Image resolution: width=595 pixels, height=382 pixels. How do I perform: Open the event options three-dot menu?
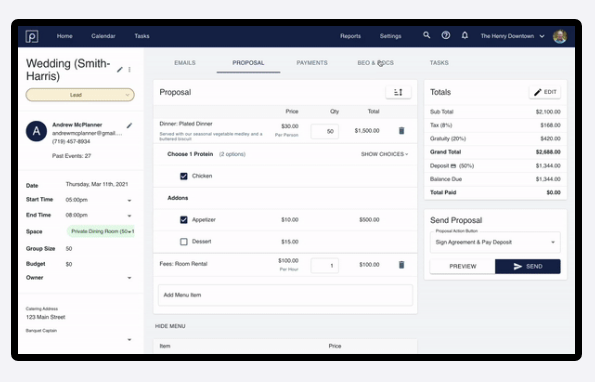(x=129, y=69)
